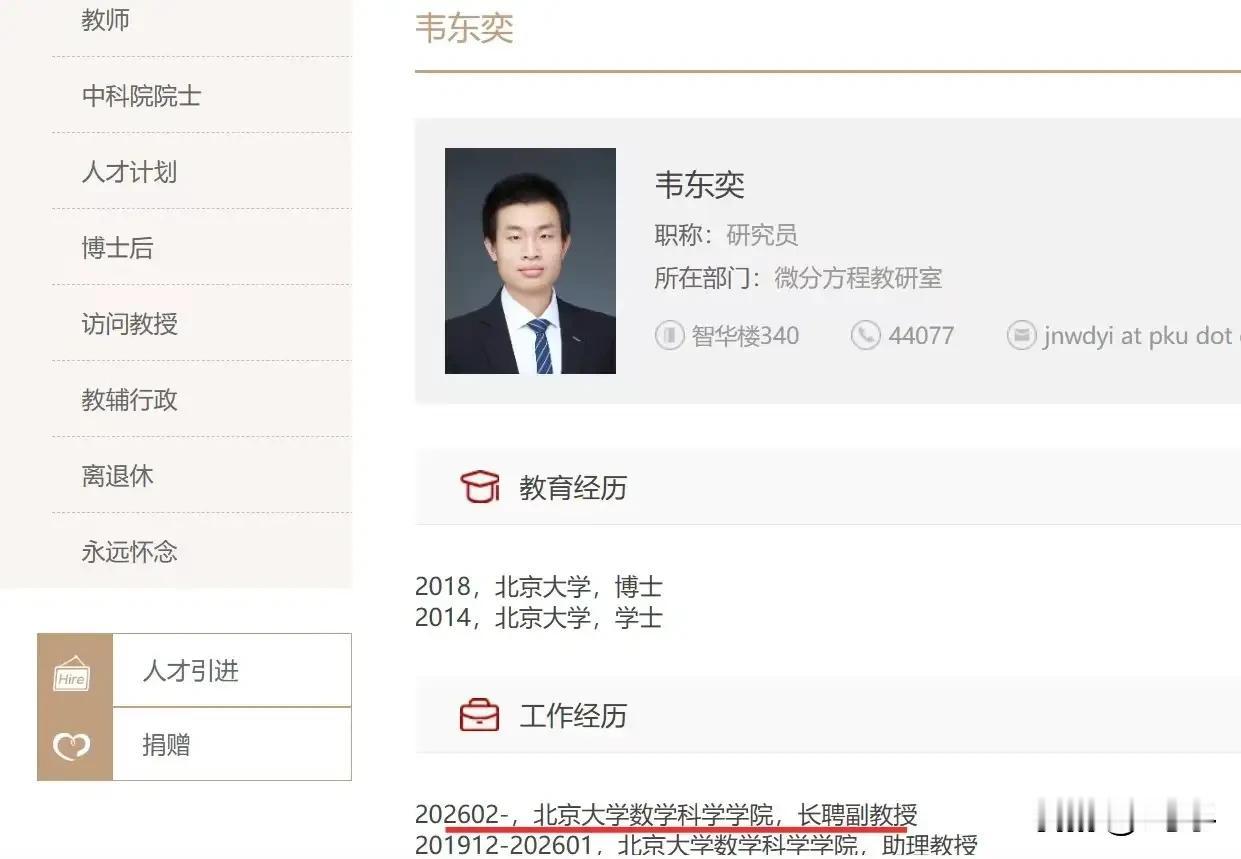Select 人才计划 in the sidebar
The image size is (1241, 859).
pos(129,172)
